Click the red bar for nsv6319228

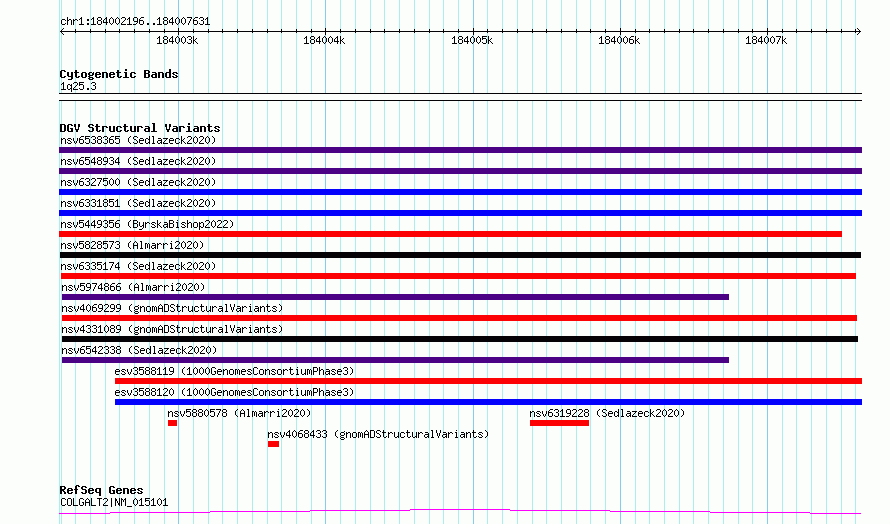[559, 423]
